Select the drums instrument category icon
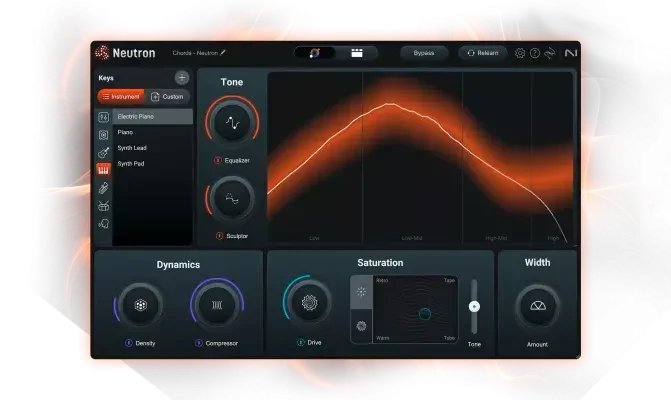Screen dimensions: 671x400 103,206
